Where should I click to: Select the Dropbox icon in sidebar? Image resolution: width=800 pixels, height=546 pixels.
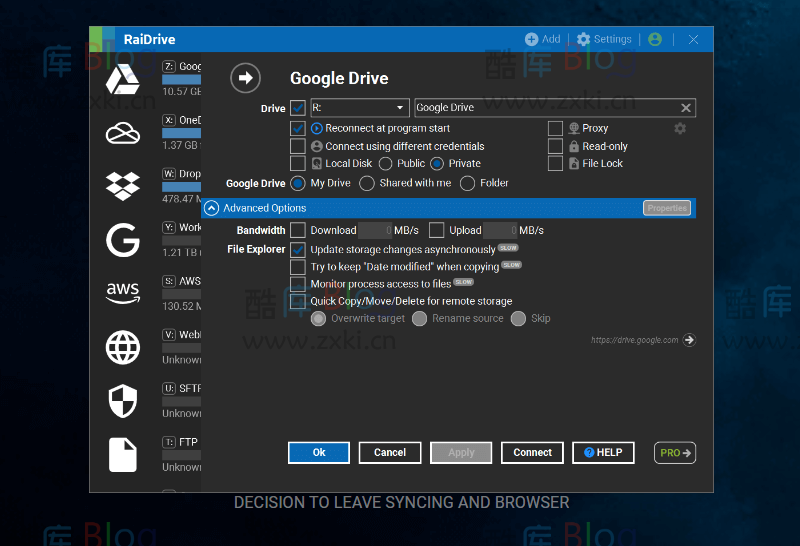[x=123, y=186]
